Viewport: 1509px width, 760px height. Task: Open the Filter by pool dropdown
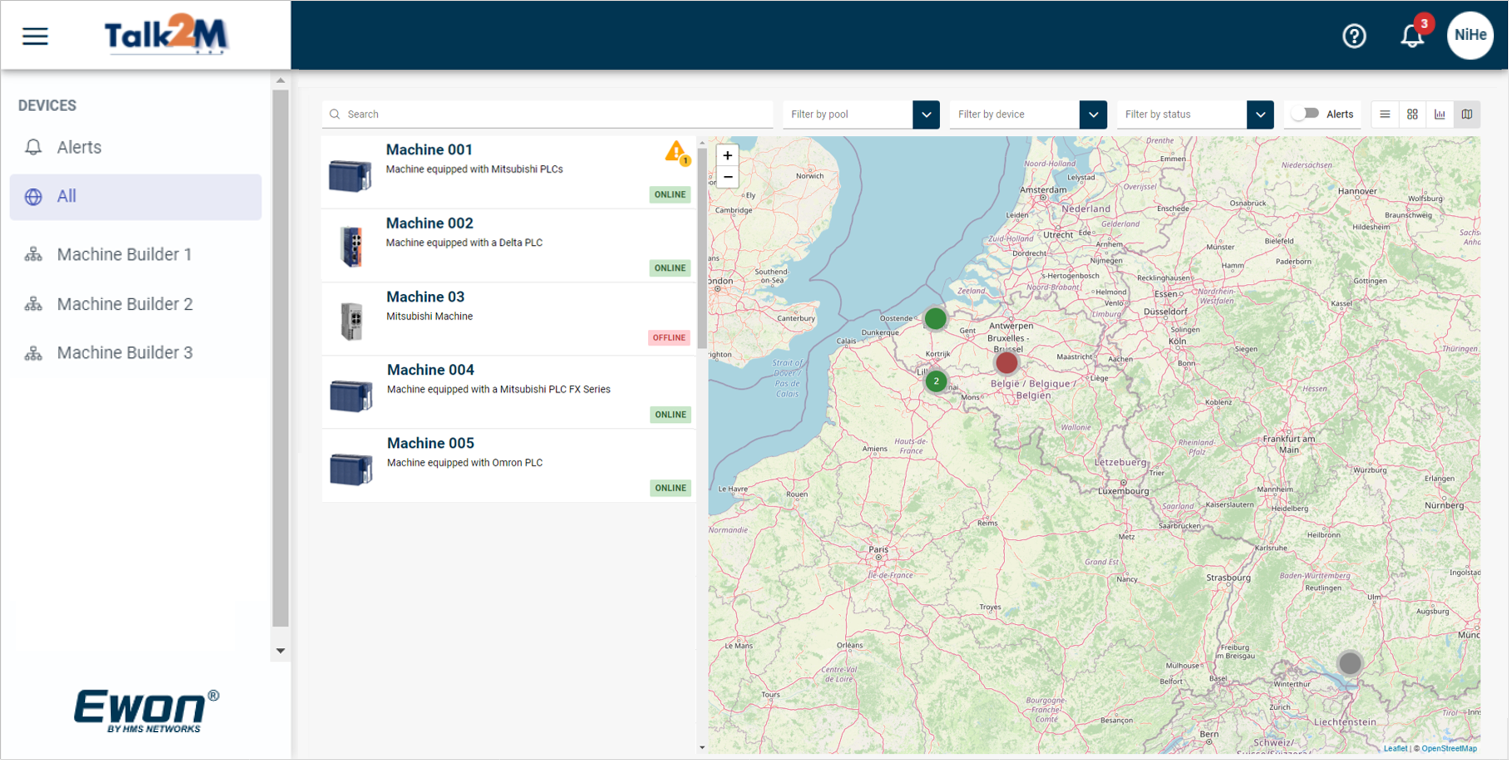point(861,114)
